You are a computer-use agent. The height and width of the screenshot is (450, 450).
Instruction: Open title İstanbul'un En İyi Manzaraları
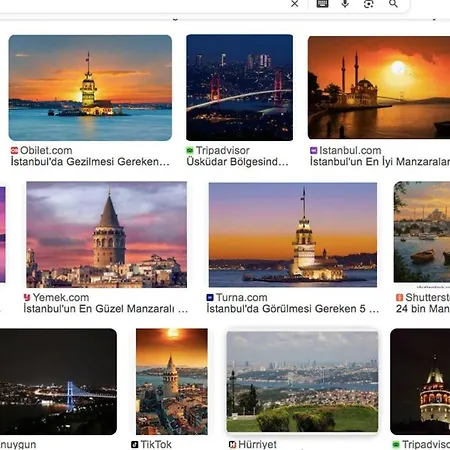pyautogui.click(x=380, y=162)
